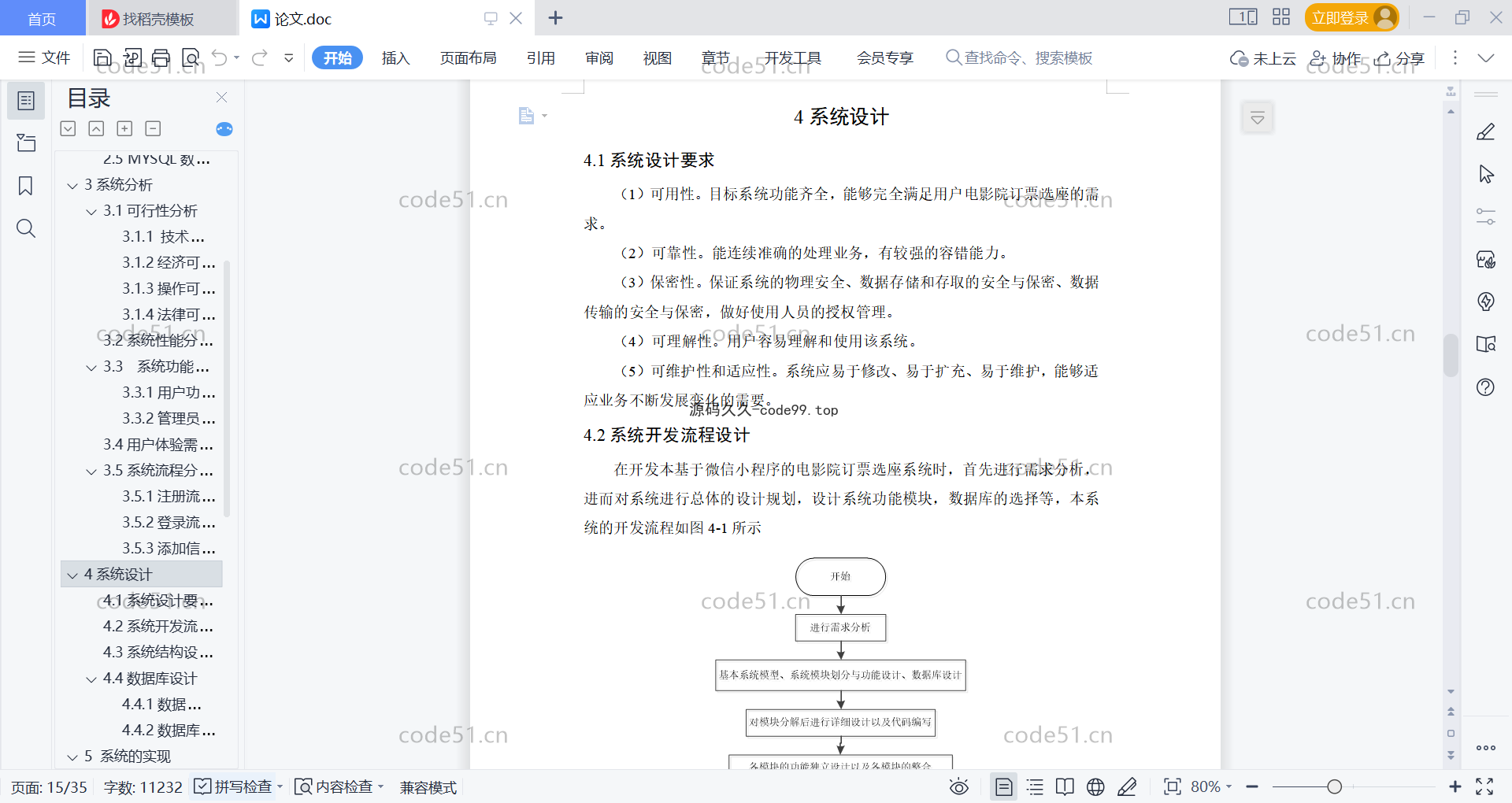Image resolution: width=1512 pixels, height=803 pixels.
Task: Click the document vertical scrollbar thumb
Action: (1451, 355)
